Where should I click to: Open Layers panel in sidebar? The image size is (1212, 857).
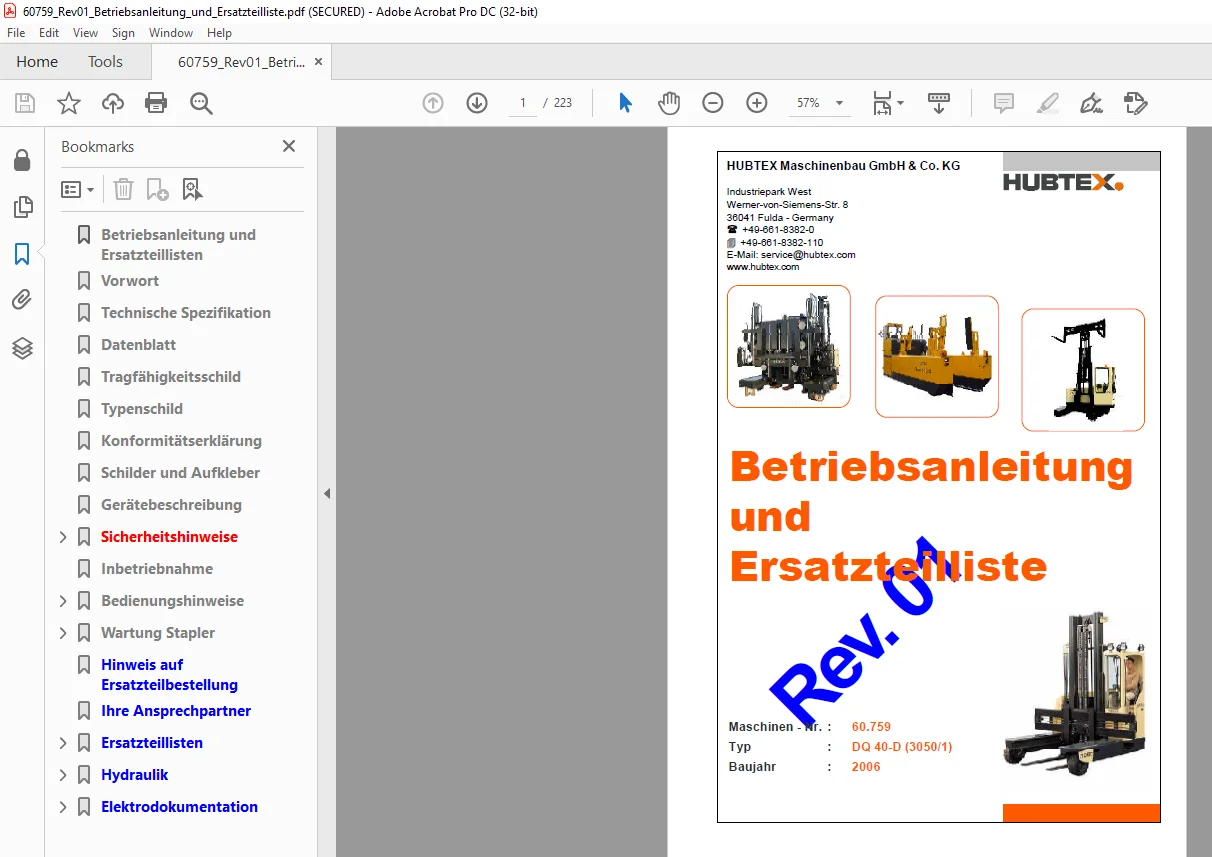tap(22, 348)
